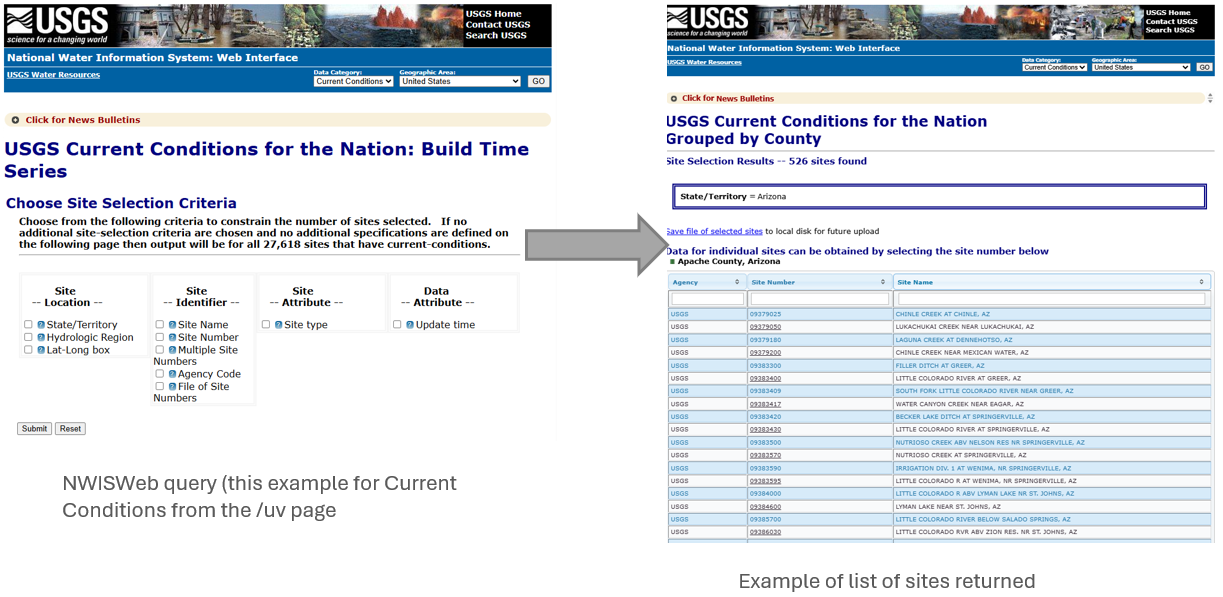Open Search USGS link on the query page

point(496,36)
